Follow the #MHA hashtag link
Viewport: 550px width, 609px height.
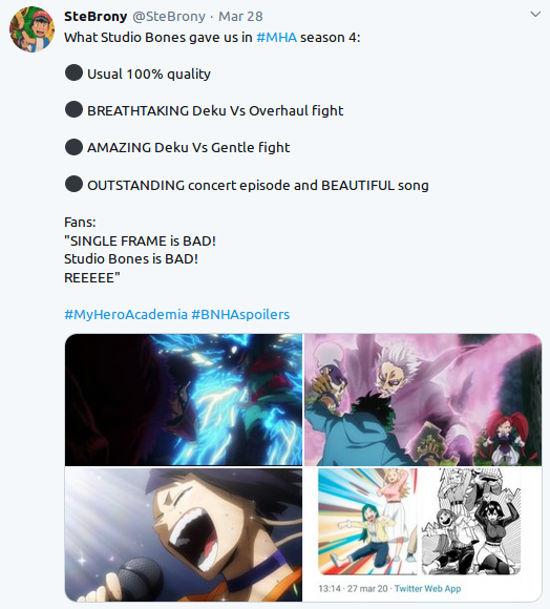[x=277, y=37]
